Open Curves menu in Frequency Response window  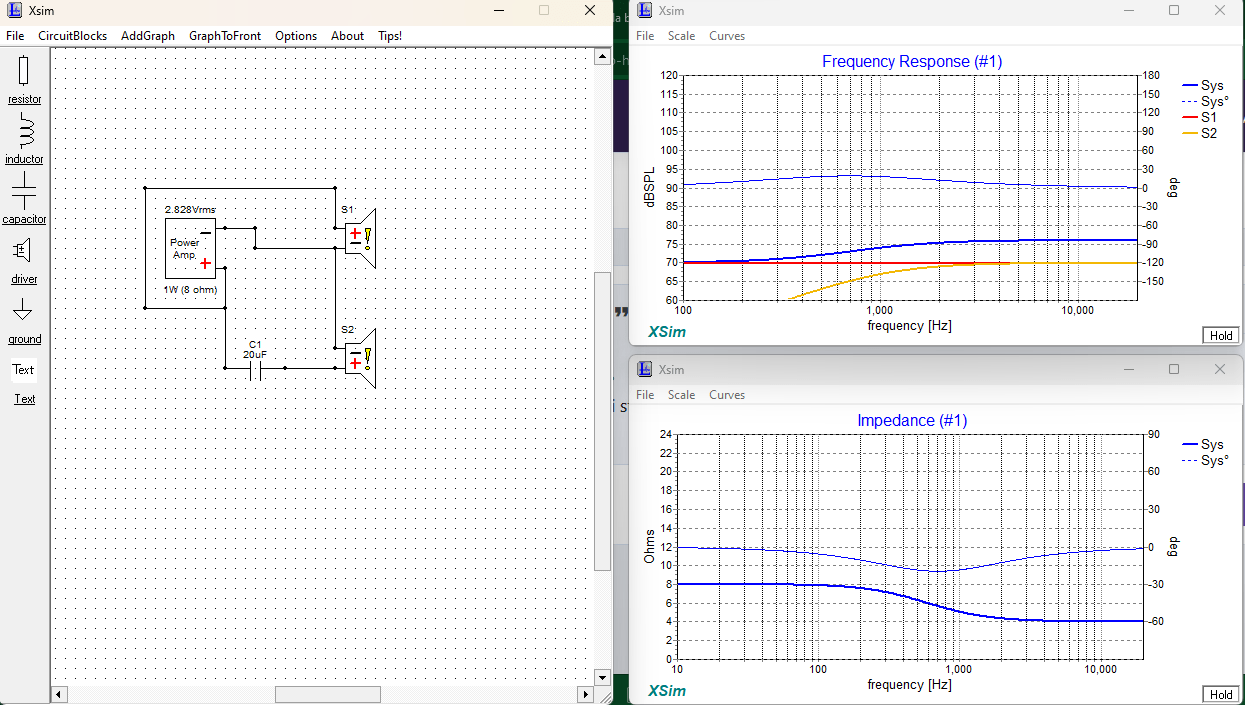click(x=727, y=35)
